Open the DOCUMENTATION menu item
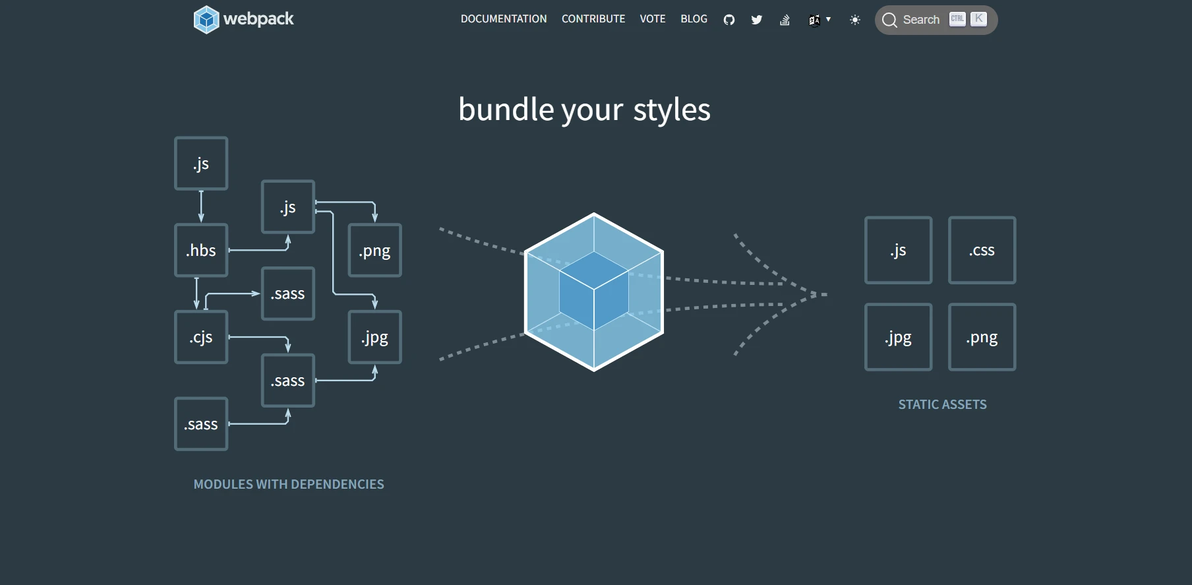This screenshot has width=1192, height=585. 503,19
